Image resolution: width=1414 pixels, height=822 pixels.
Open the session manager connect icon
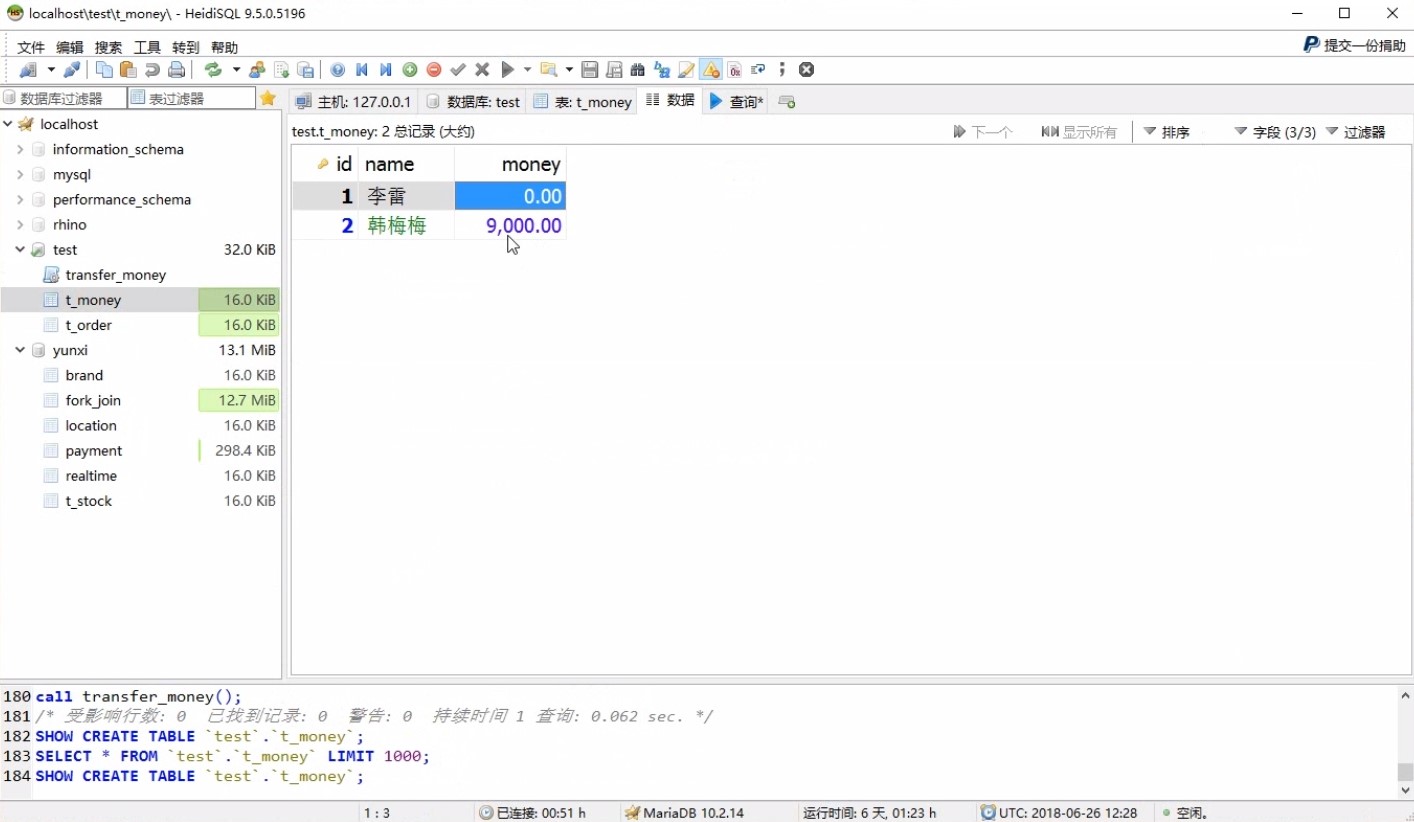click(28, 70)
